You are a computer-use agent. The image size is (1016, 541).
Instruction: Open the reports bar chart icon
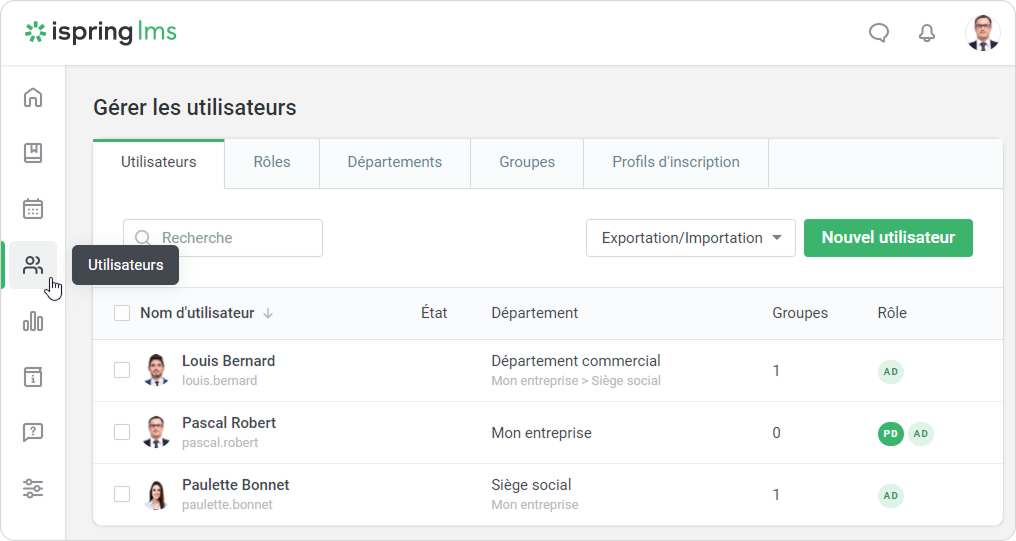pos(33,321)
